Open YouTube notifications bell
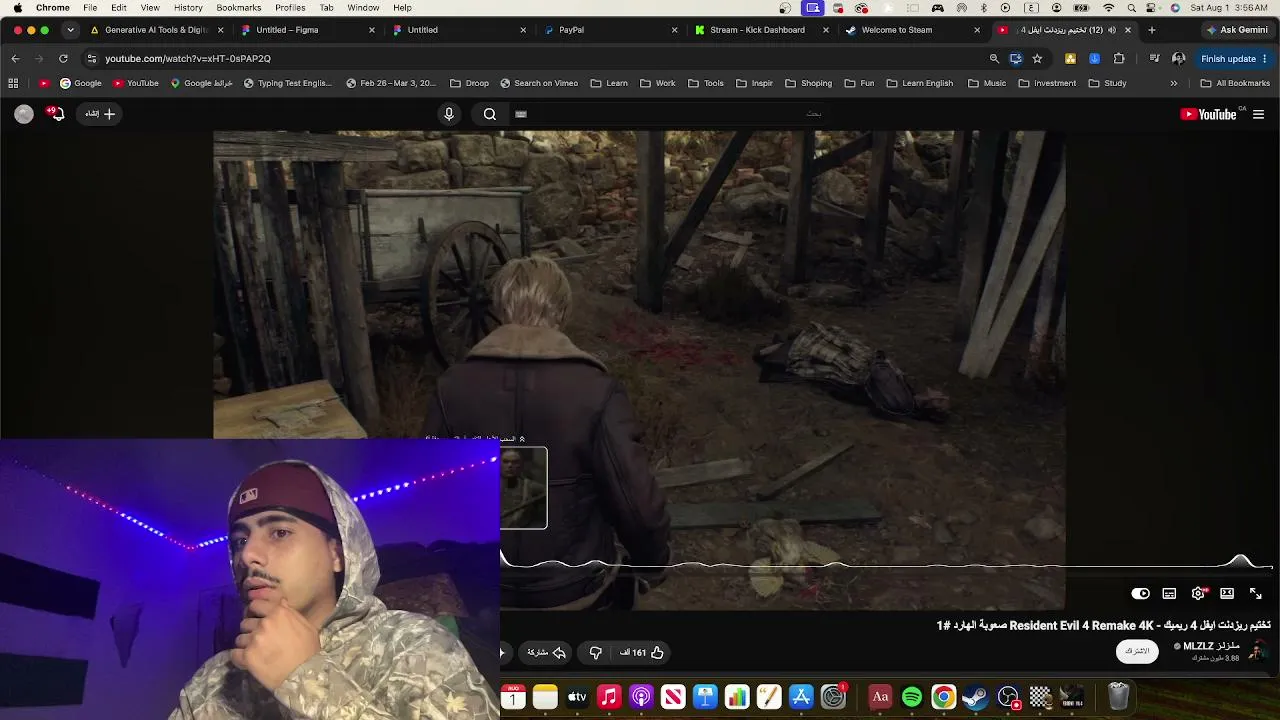 tap(57, 114)
